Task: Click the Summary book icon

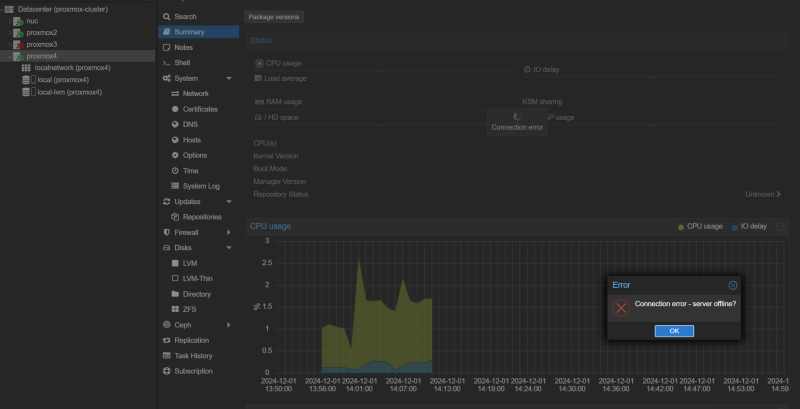Action: tap(166, 32)
